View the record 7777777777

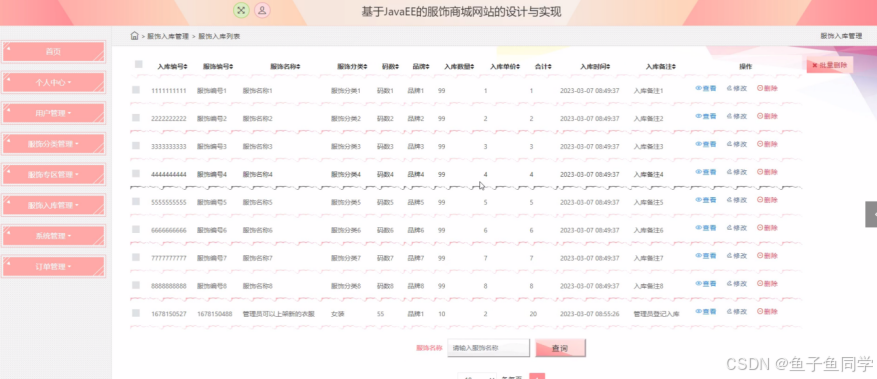705,256
